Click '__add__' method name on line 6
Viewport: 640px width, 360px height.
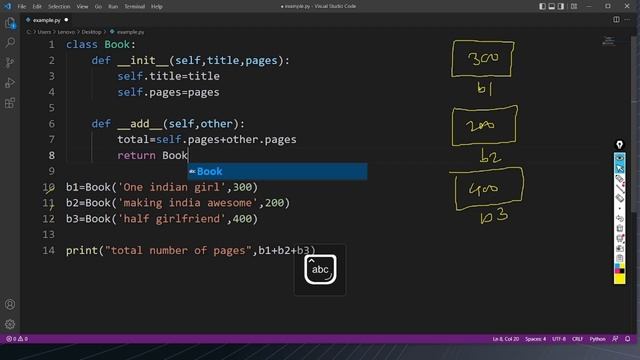tap(140, 124)
